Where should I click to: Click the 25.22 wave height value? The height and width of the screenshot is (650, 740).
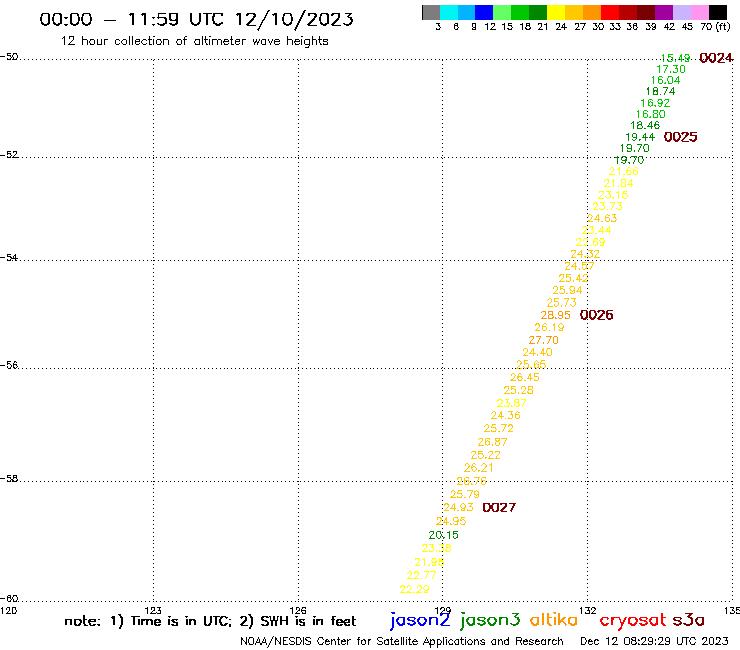[x=486, y=455]
